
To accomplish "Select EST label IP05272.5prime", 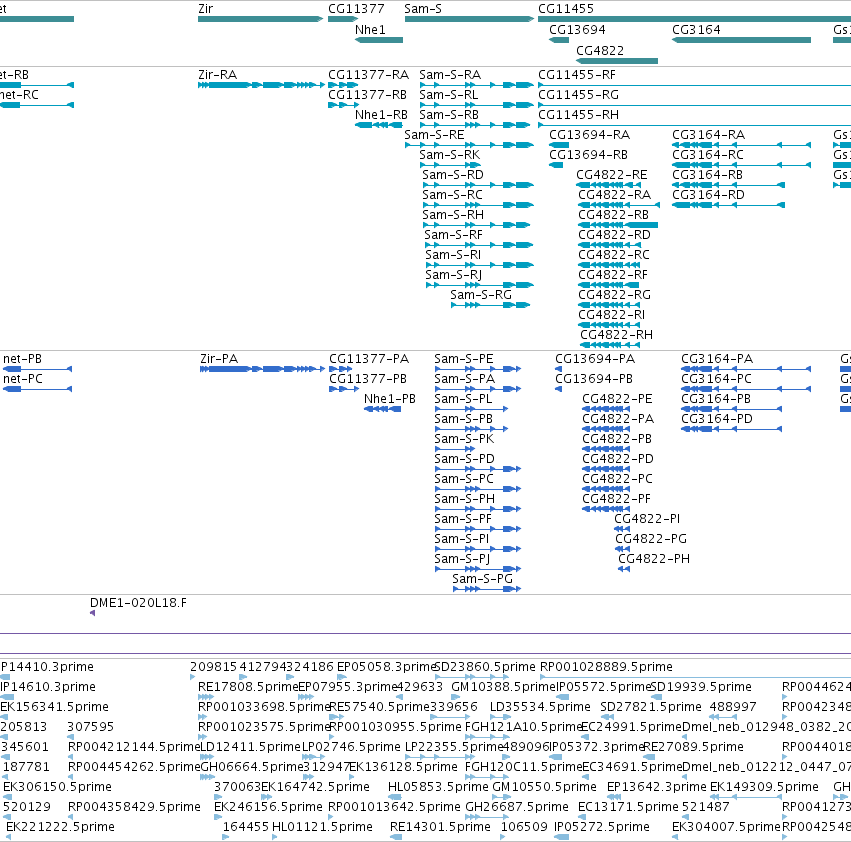I will click(x=601, y=827).
